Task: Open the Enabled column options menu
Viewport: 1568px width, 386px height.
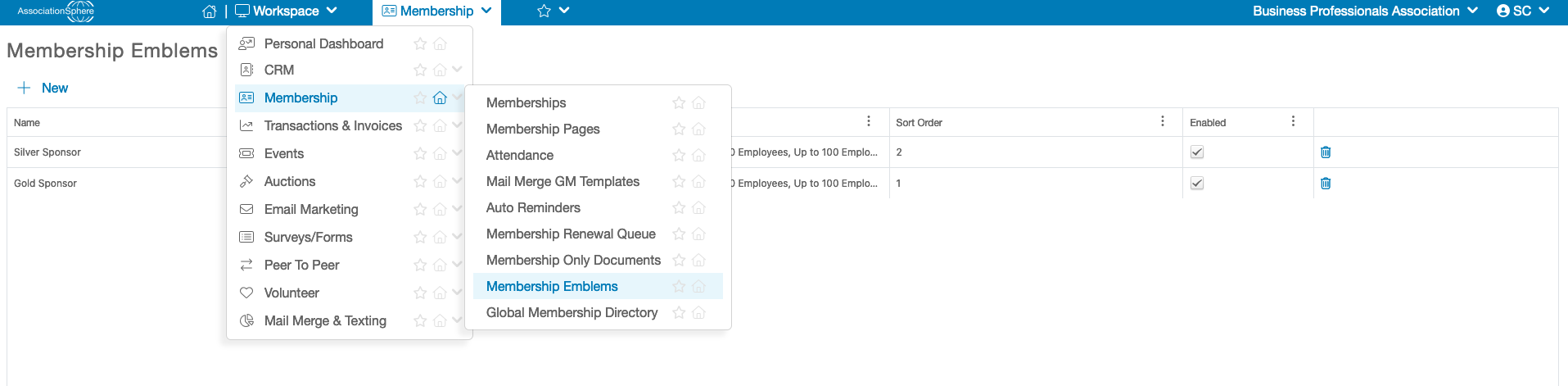Action: (1294, 121)
